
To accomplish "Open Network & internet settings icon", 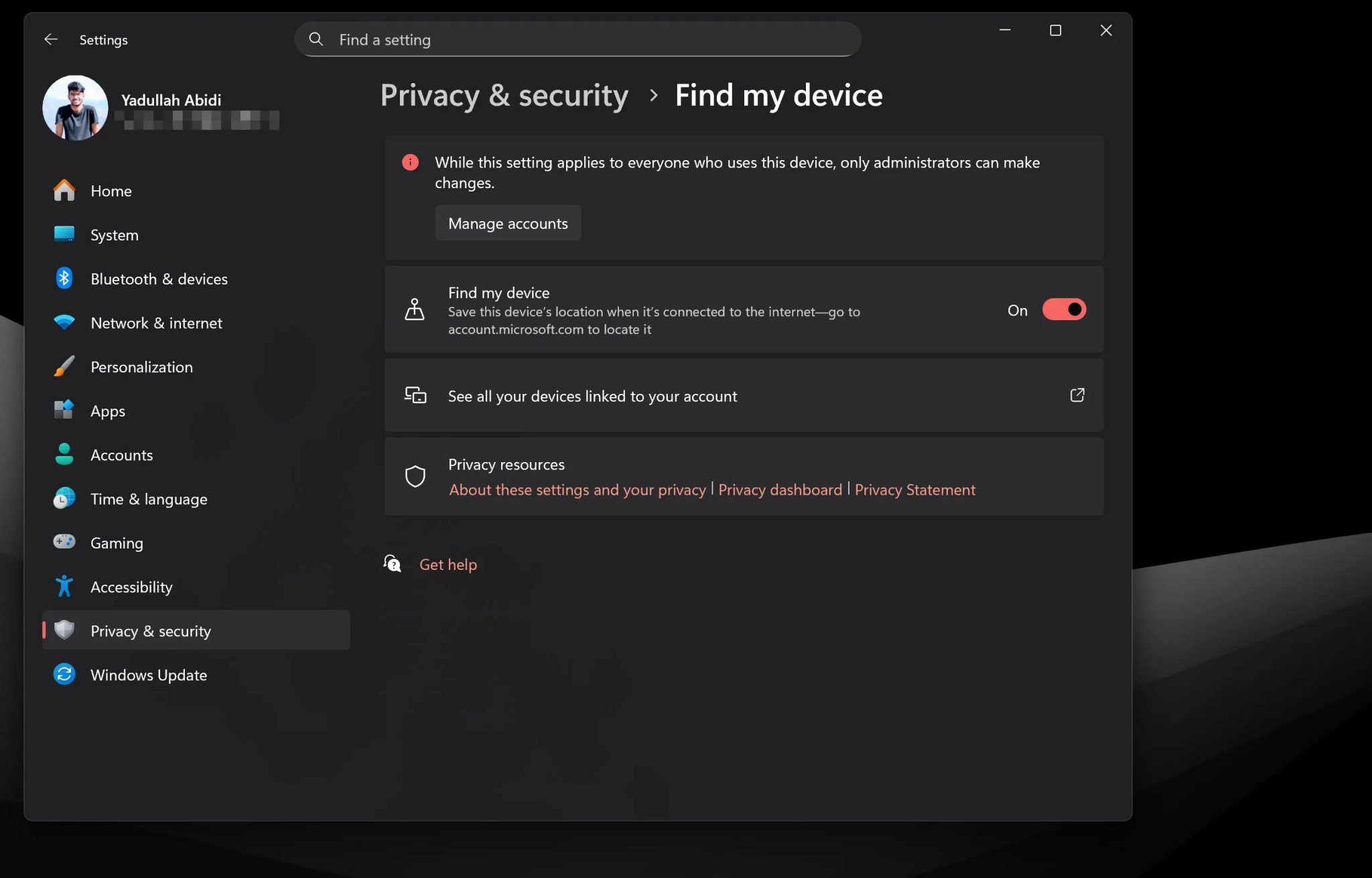I will click(x=64, y=322).
